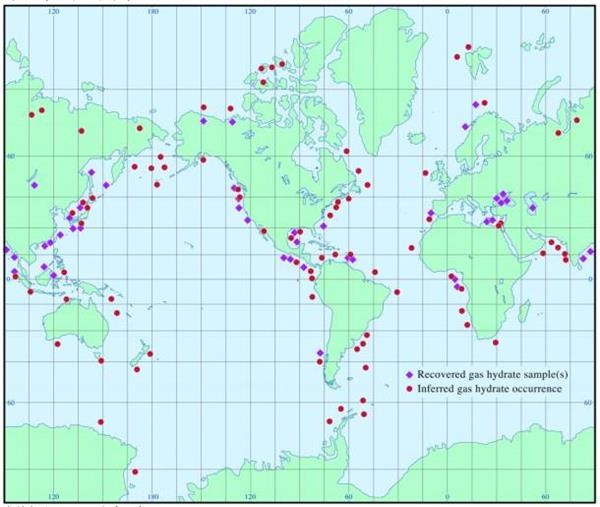Select the red marker at Africa's southern tip
The width and height of the screenshot is (600, 507).
pos(495,342)
